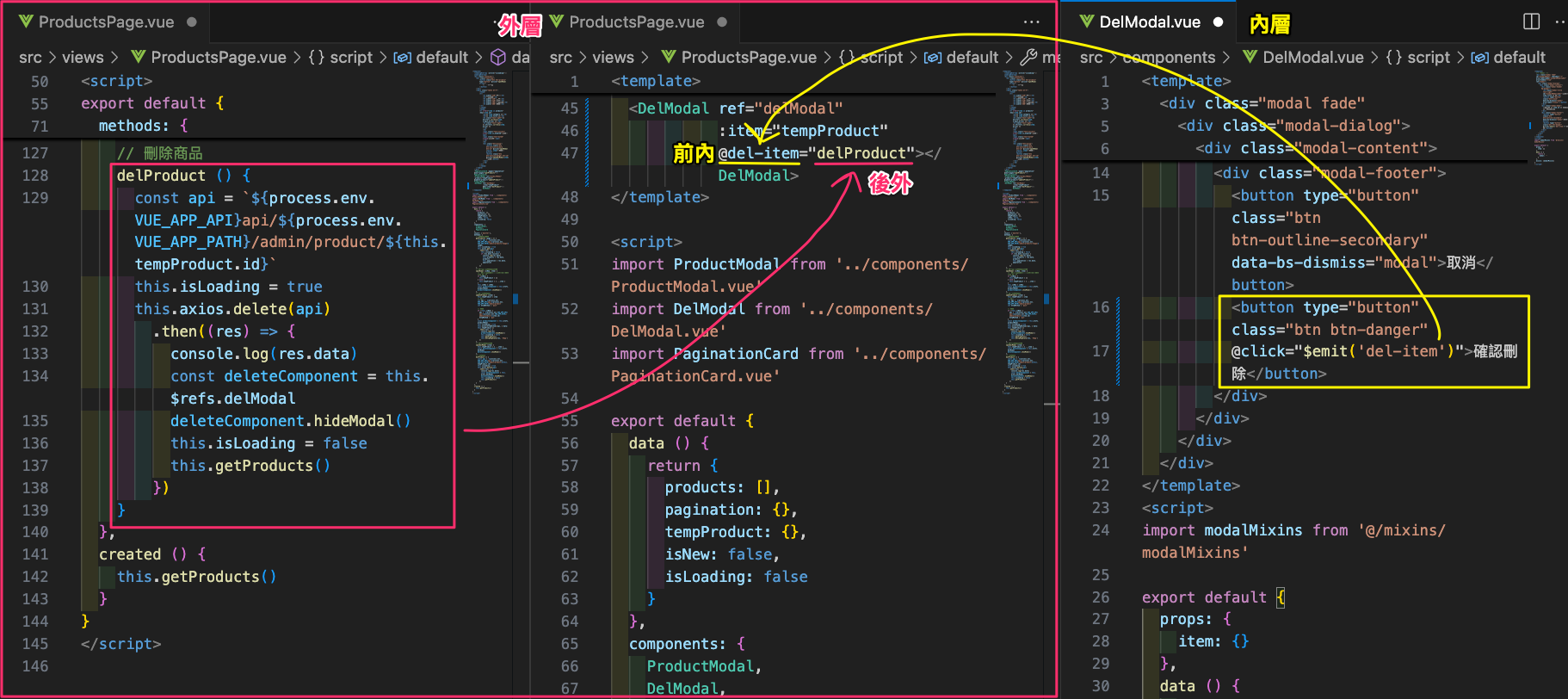
Task: Click the default symbol icon in DelModal breadcrumb
Action: [1479, 58]
